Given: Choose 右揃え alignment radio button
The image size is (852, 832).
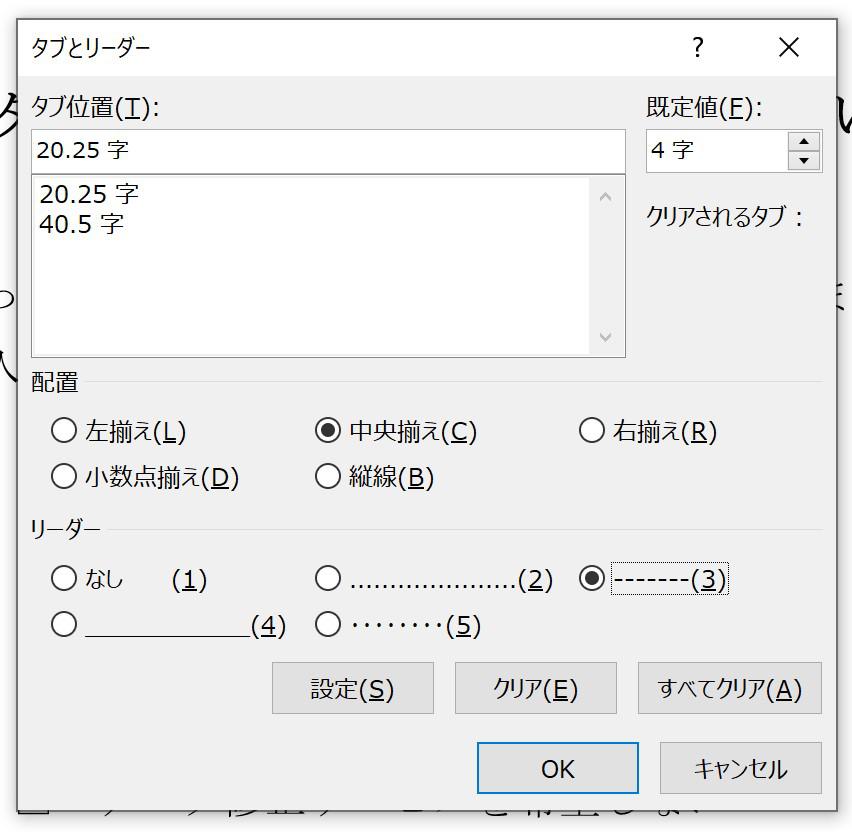Looking at the screenshot, I should pyautogui.click(x=591, y=431).
